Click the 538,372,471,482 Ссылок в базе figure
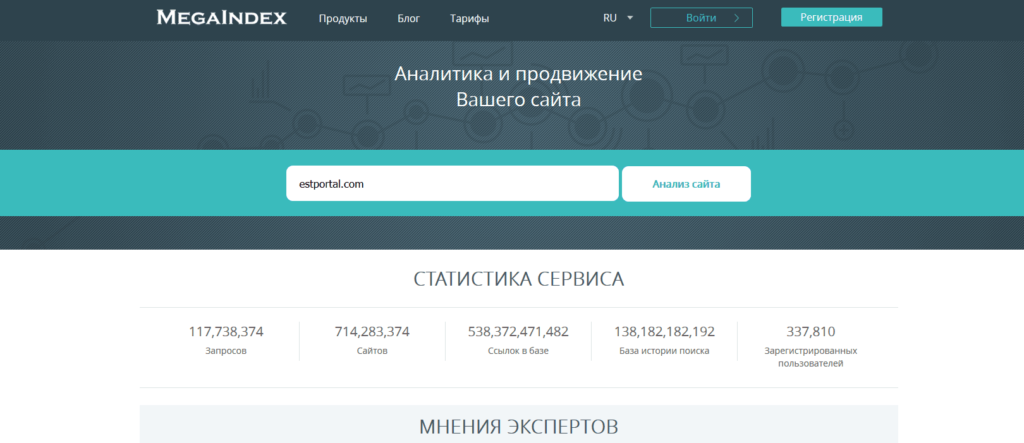The height and width of the screenshot is (443, 1024). (x=518, y=332)
